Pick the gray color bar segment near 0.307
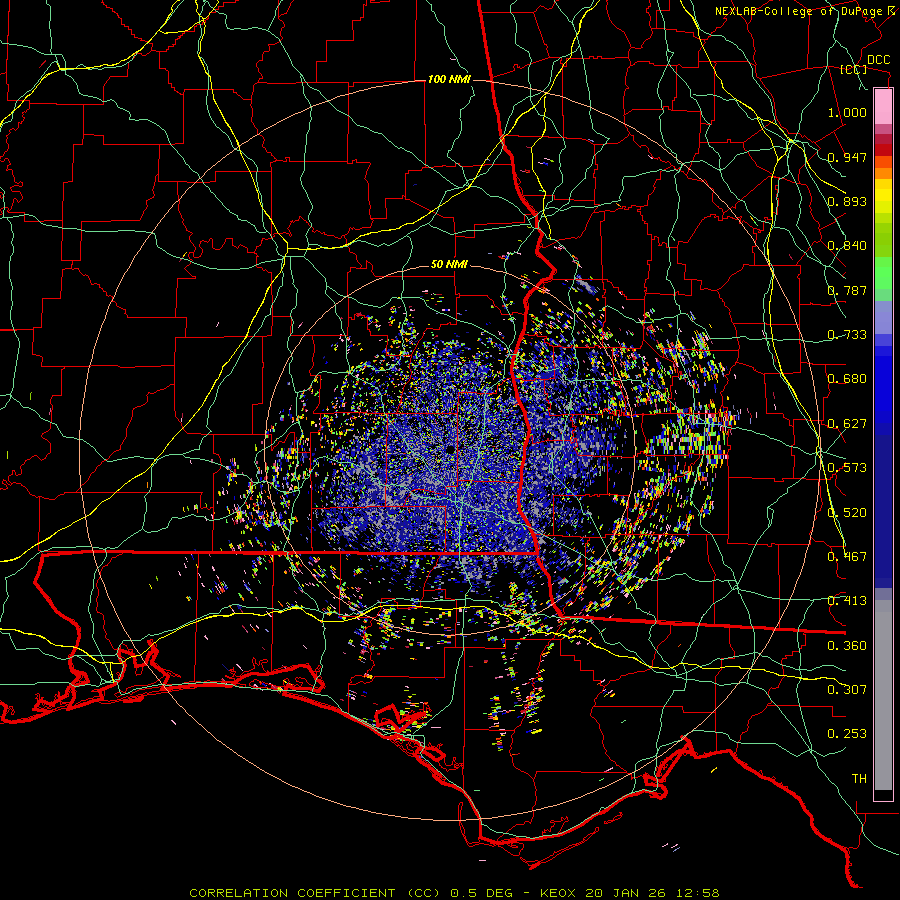The width and height of the screenshot is (900, 900). coord(883,695)
